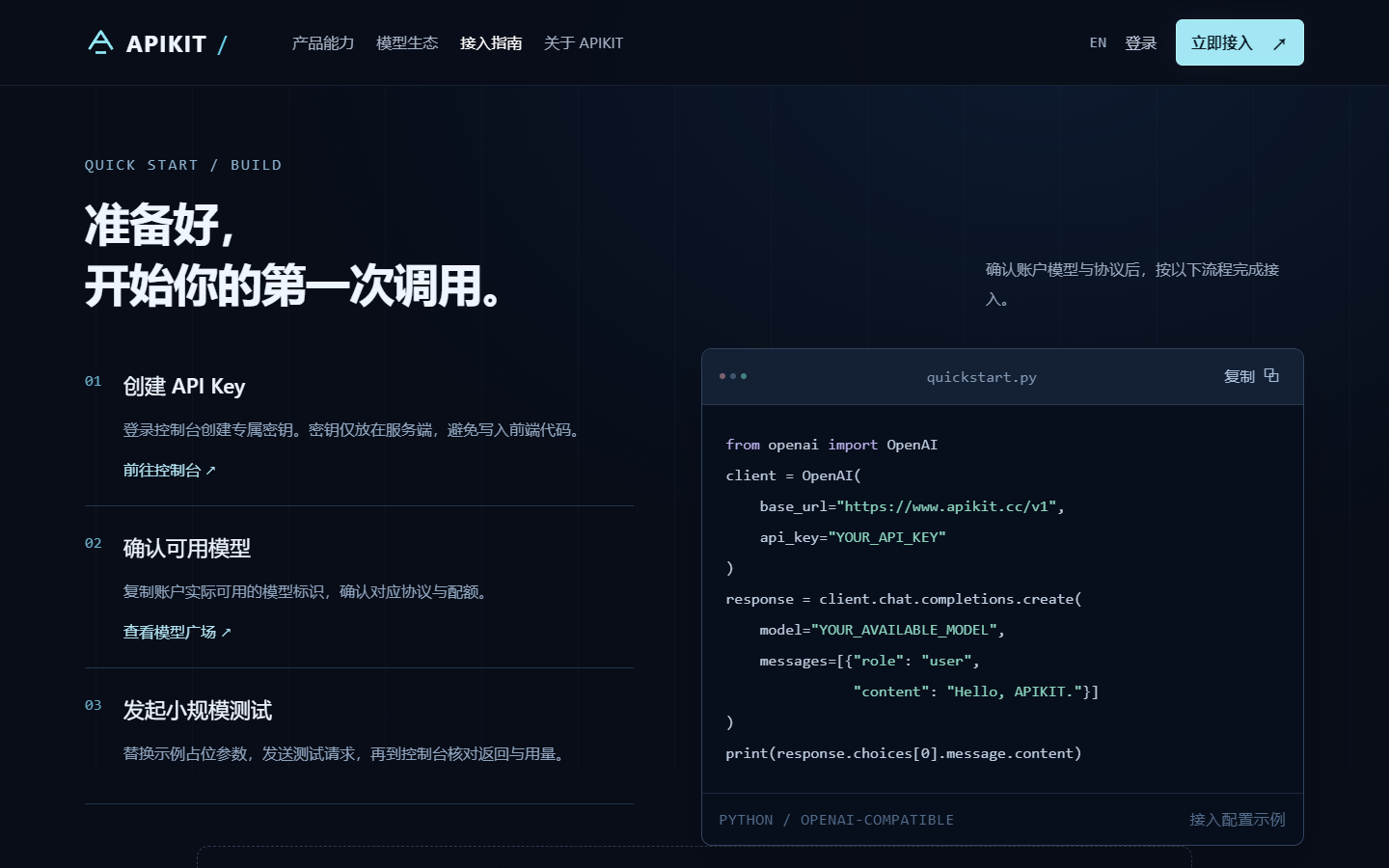The width and height of the screenshot is (1389, 868).
Task: Click the 复制账户实际可用的模型标识 description
Action: [x=308, y=592]
